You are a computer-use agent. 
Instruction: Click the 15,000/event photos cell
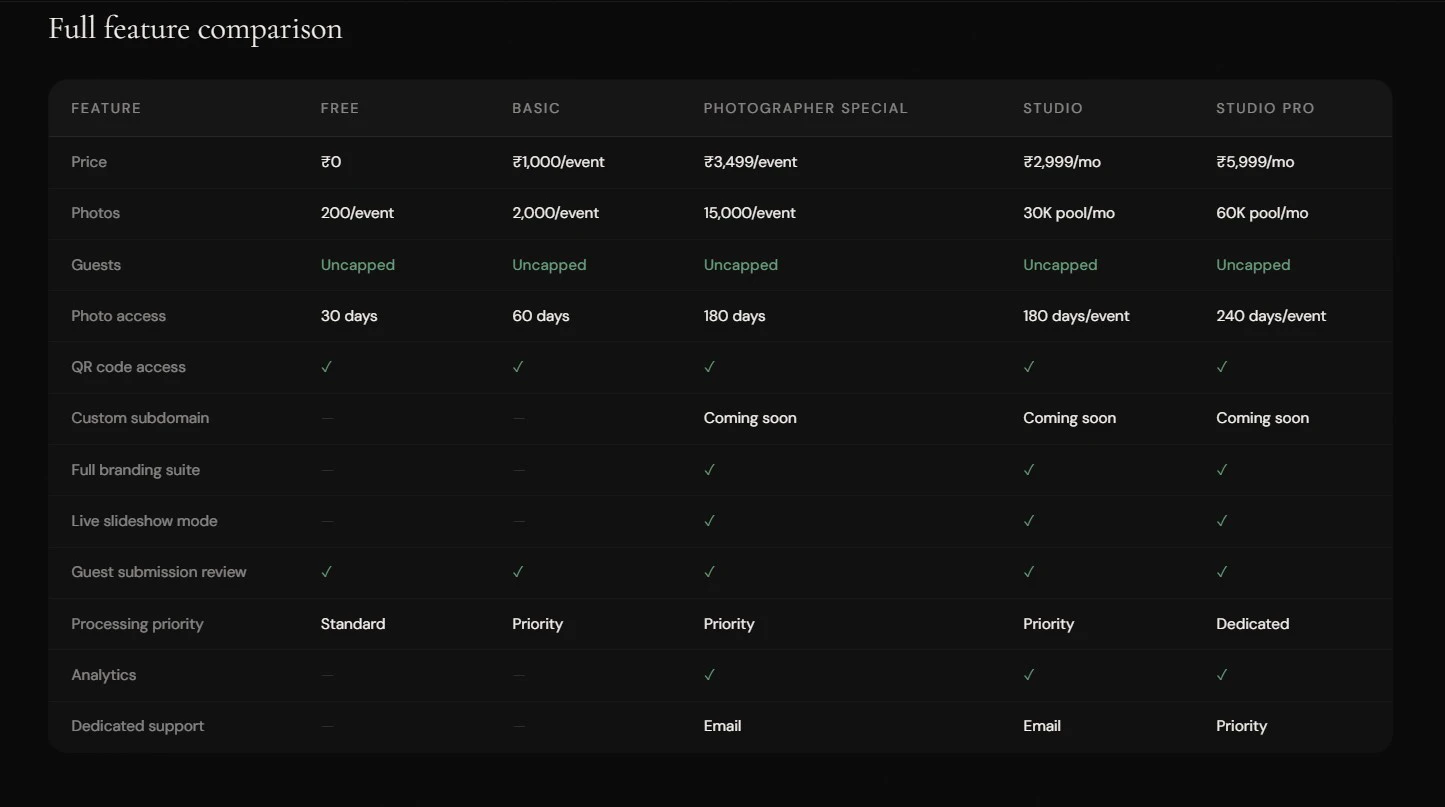coord(750,213)
